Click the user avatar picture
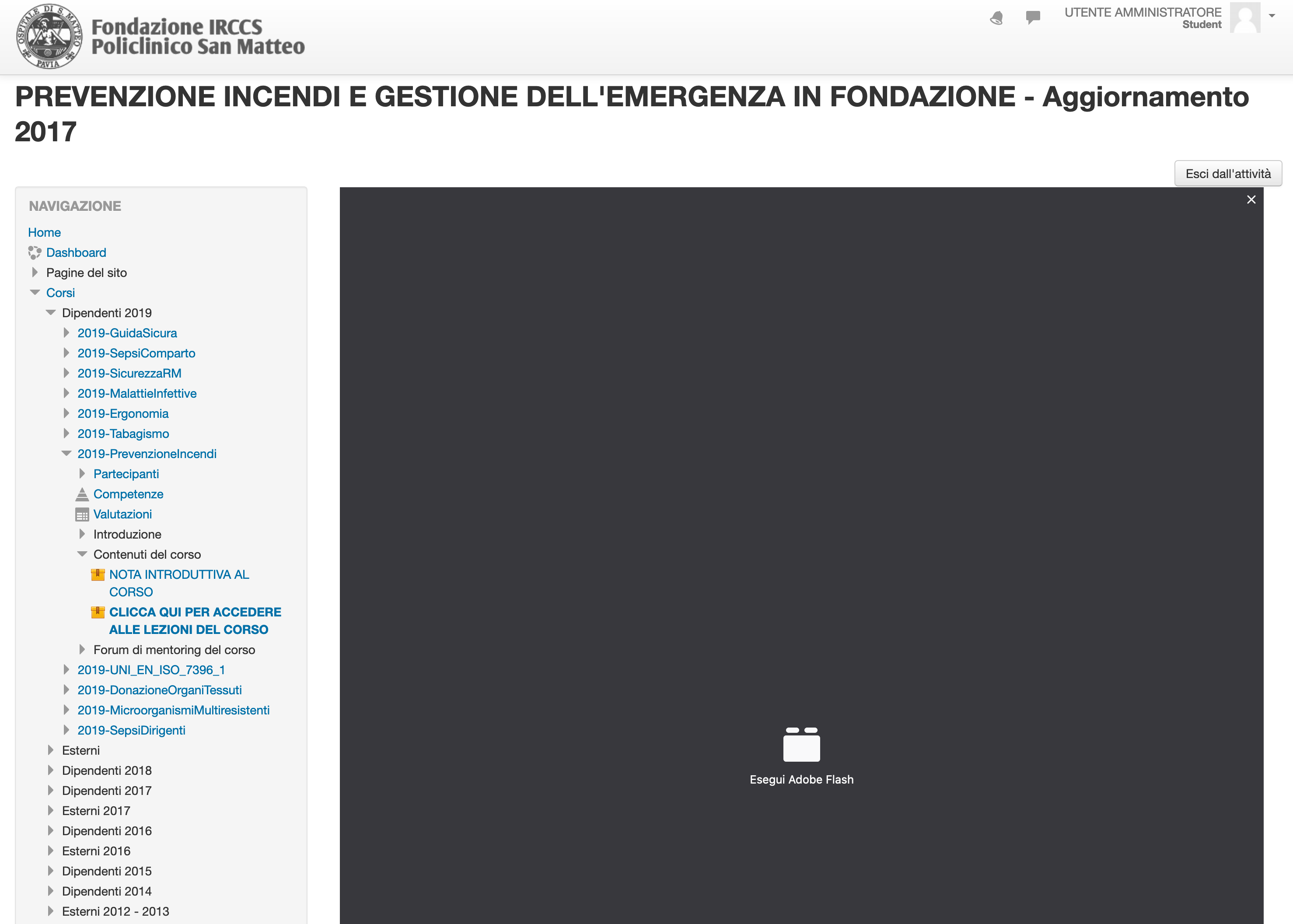The width and height of the screenshot is (1293, 924). coord(1244,17)
